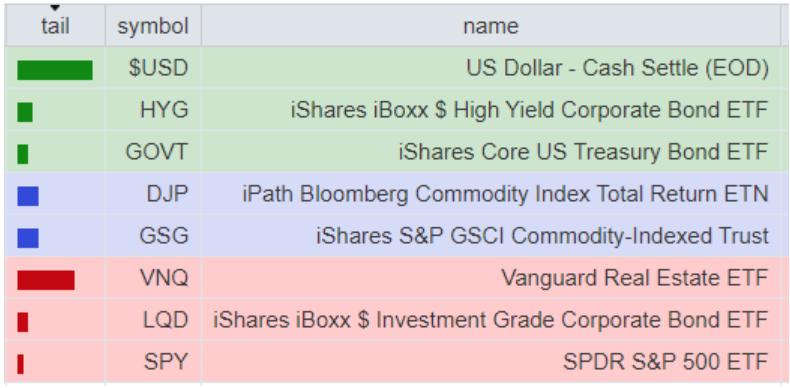Viewport: 790px width, 388px height.
Task: Click the VNQ red tail bar
Action: [x=46, y=280]
